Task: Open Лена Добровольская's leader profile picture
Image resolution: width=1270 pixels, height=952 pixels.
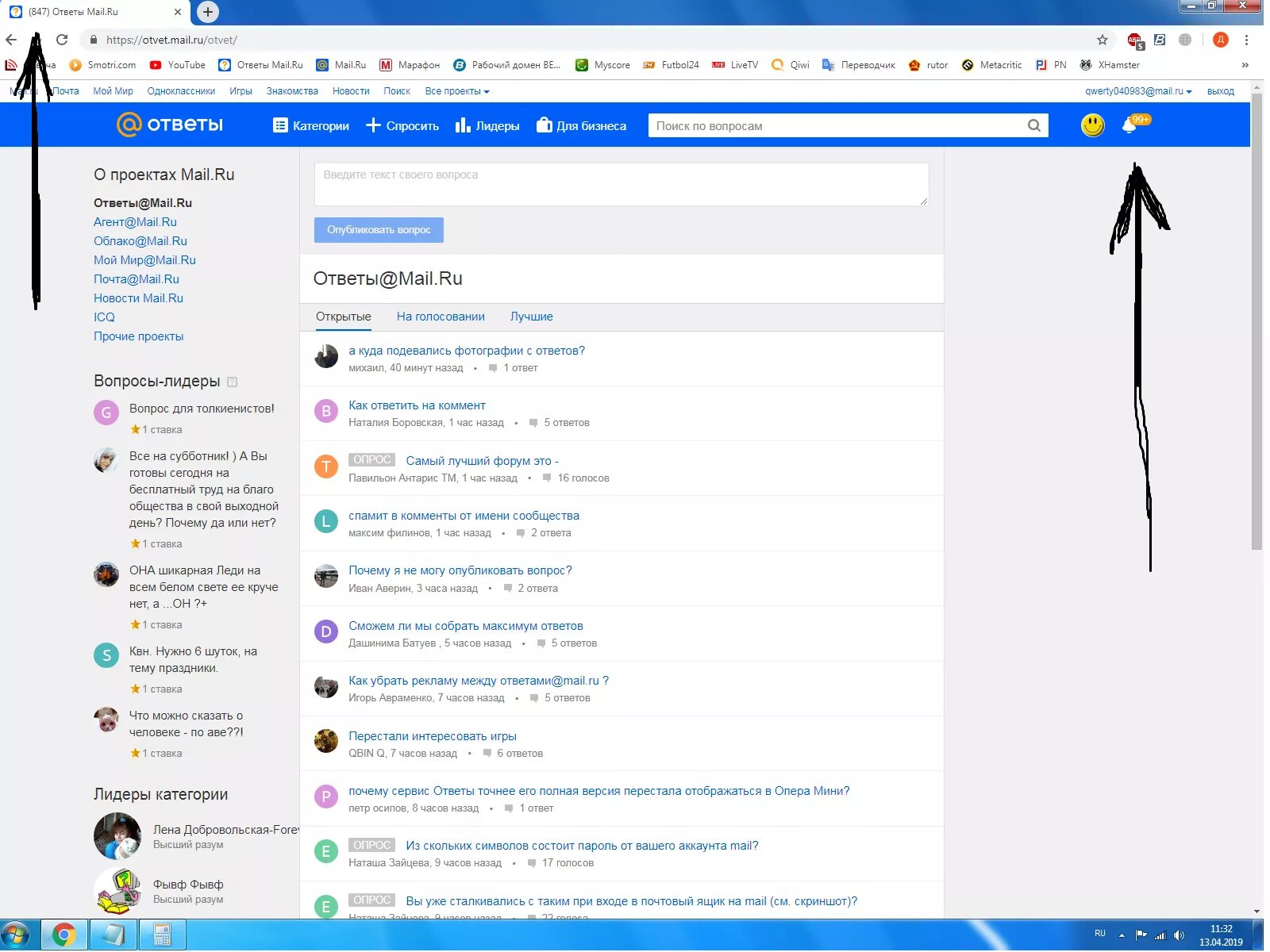Action: 117,836
